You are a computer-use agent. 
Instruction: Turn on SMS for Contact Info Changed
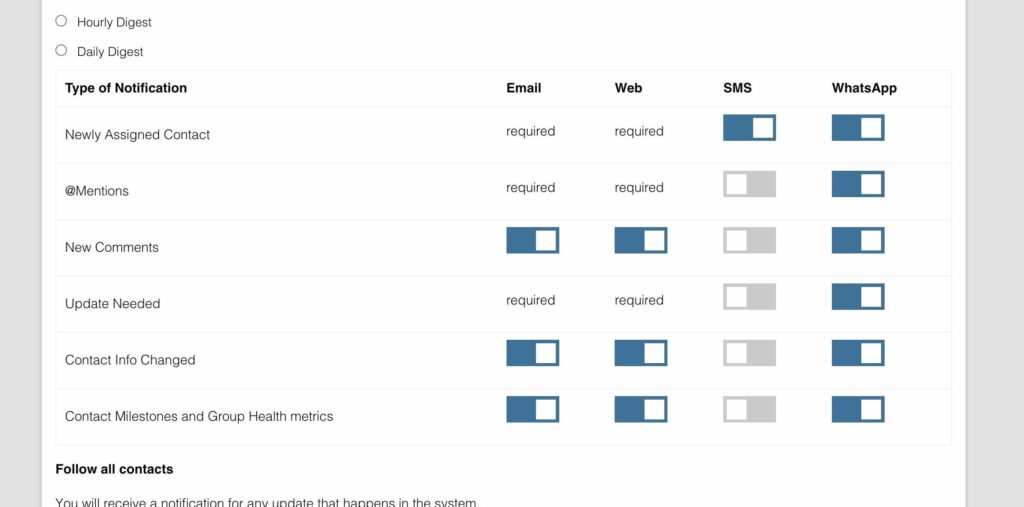(x=749, y=353)
